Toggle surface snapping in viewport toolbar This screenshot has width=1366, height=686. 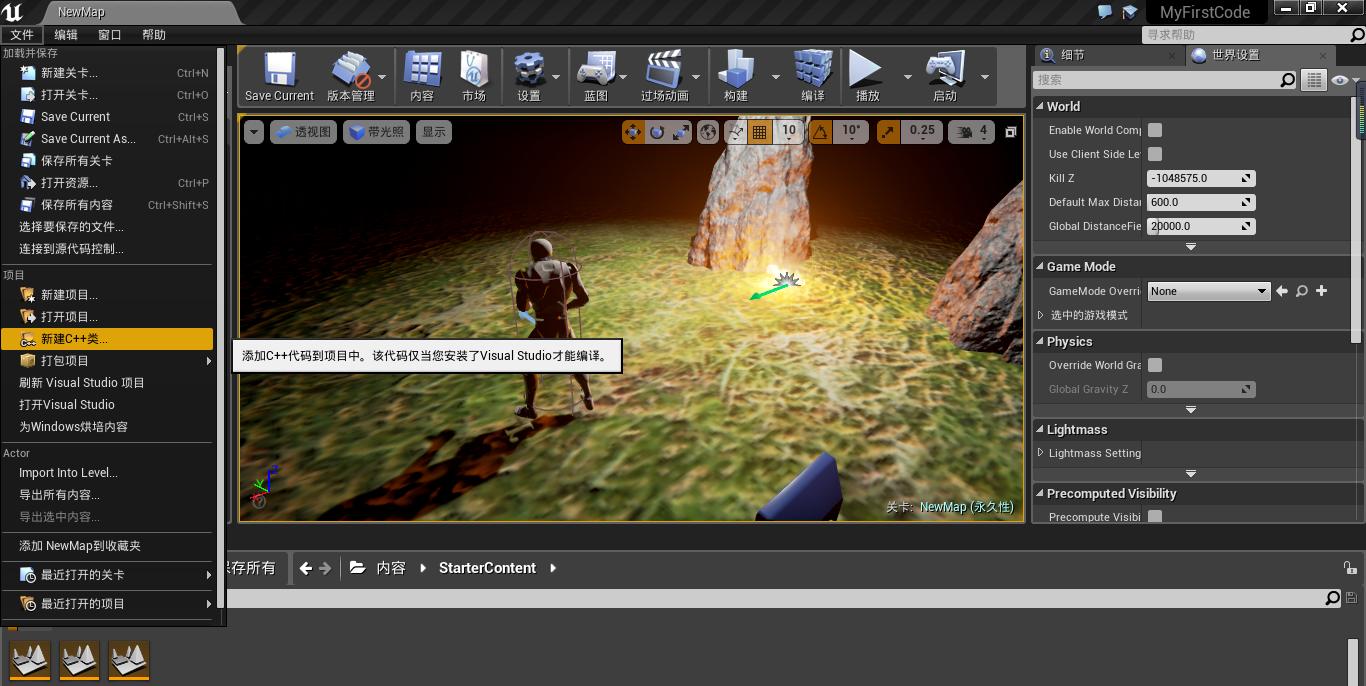point(736,131)
